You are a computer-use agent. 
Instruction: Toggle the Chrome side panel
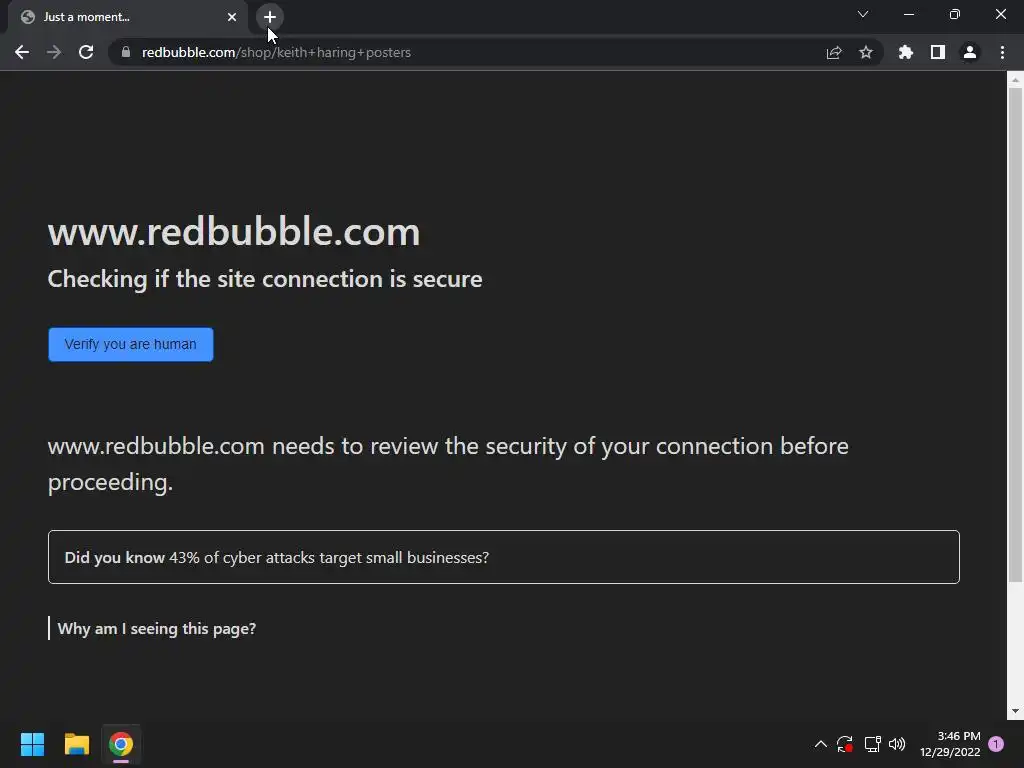938,52
